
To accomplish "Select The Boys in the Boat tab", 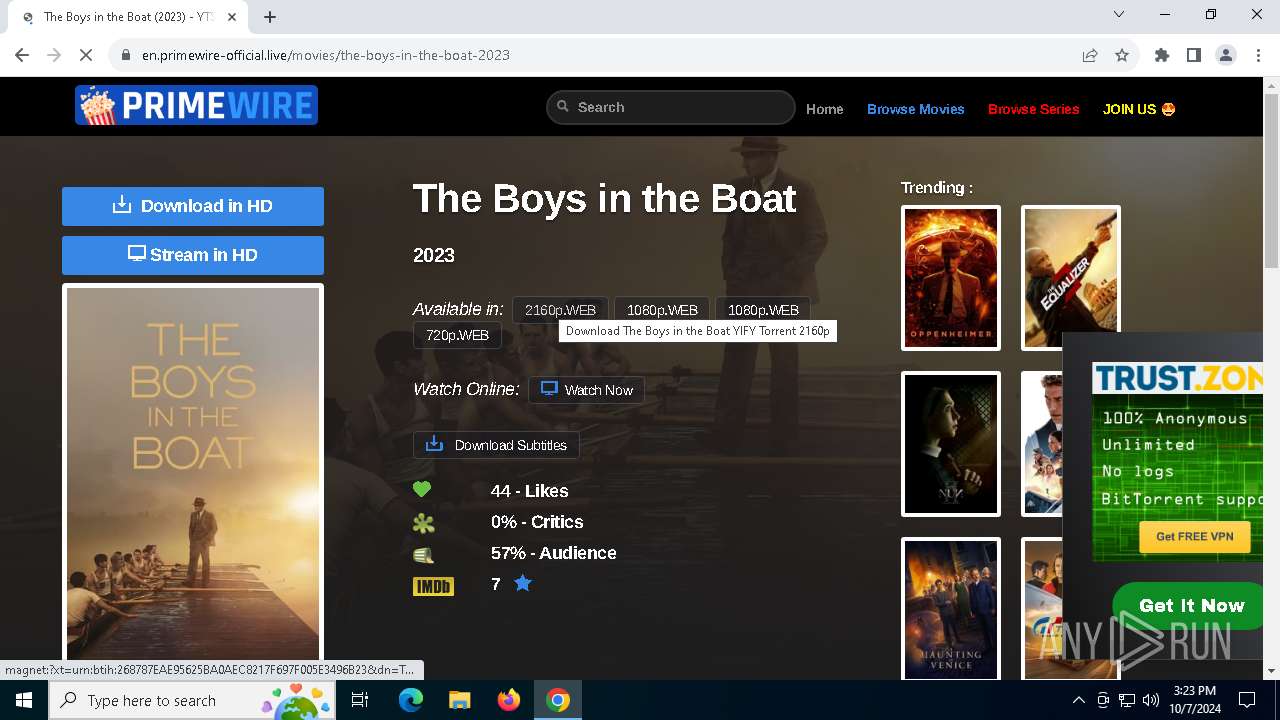I will tap(128, 17).
